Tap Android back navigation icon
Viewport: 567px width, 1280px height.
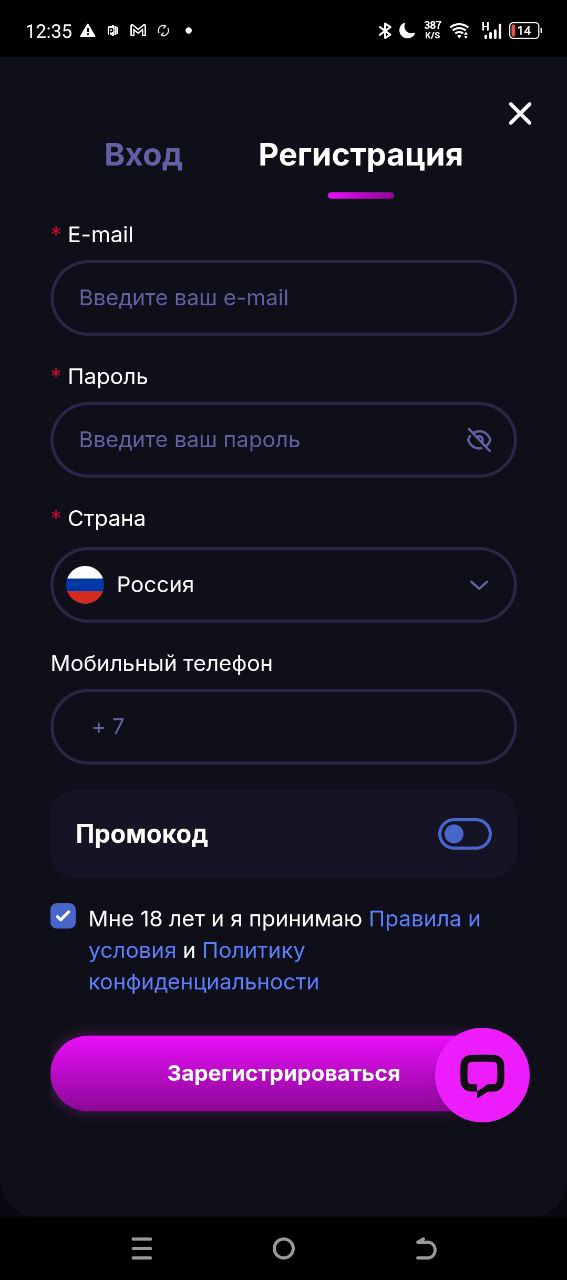point(425,1248)
